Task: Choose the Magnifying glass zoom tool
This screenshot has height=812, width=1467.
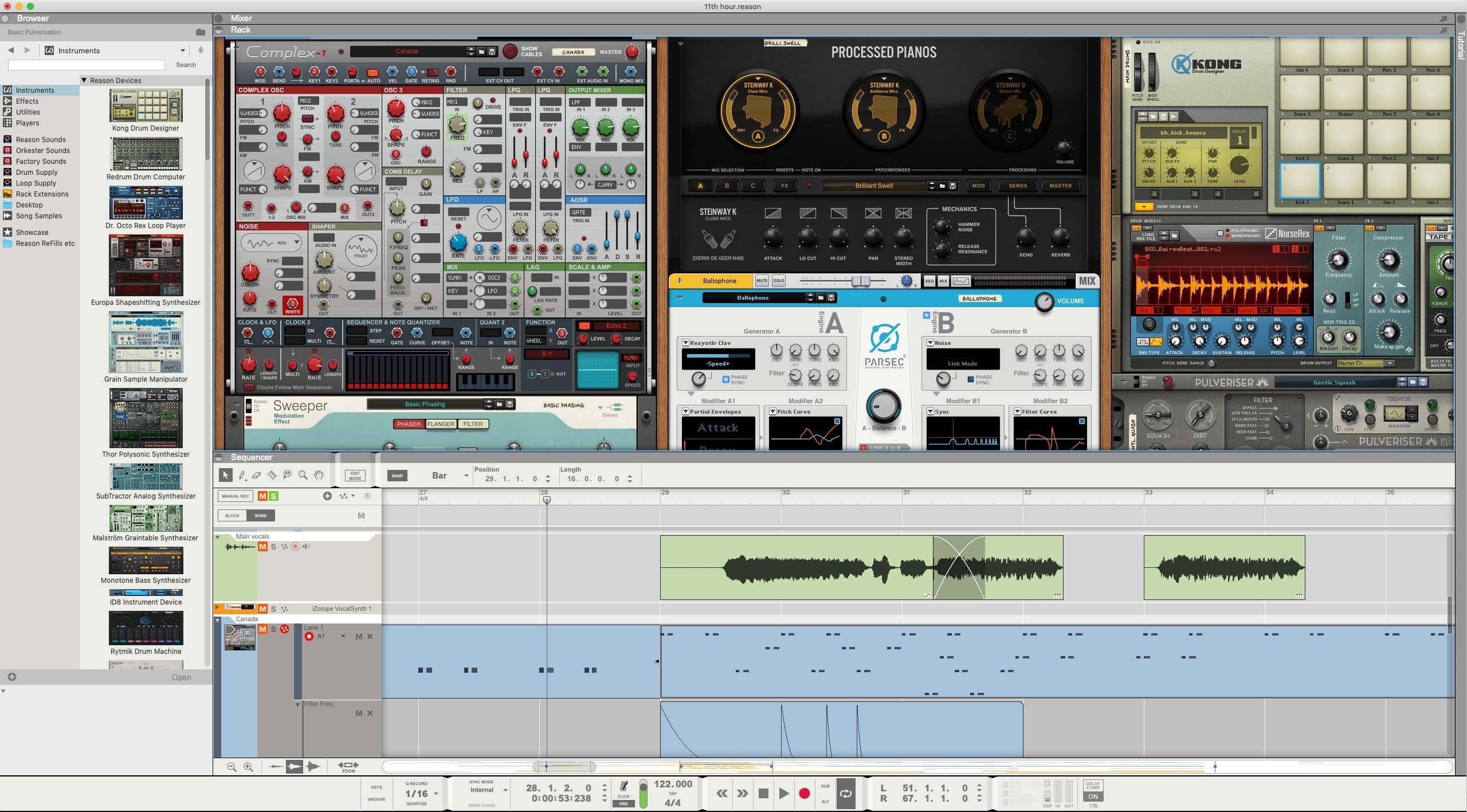Action: (x=303, y=475)
